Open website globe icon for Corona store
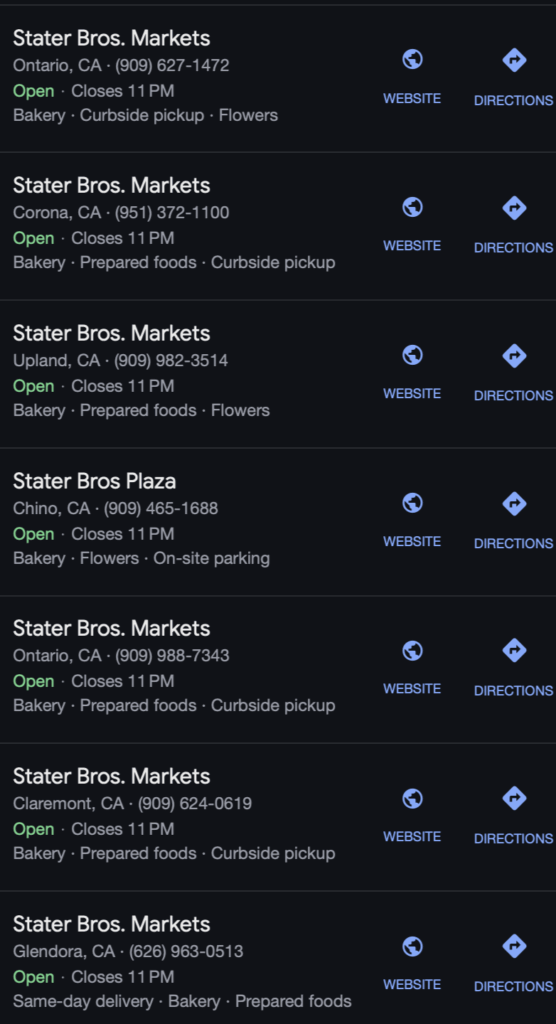The width and height of the screenshot is (556, 1024). [x=412, y=207]
